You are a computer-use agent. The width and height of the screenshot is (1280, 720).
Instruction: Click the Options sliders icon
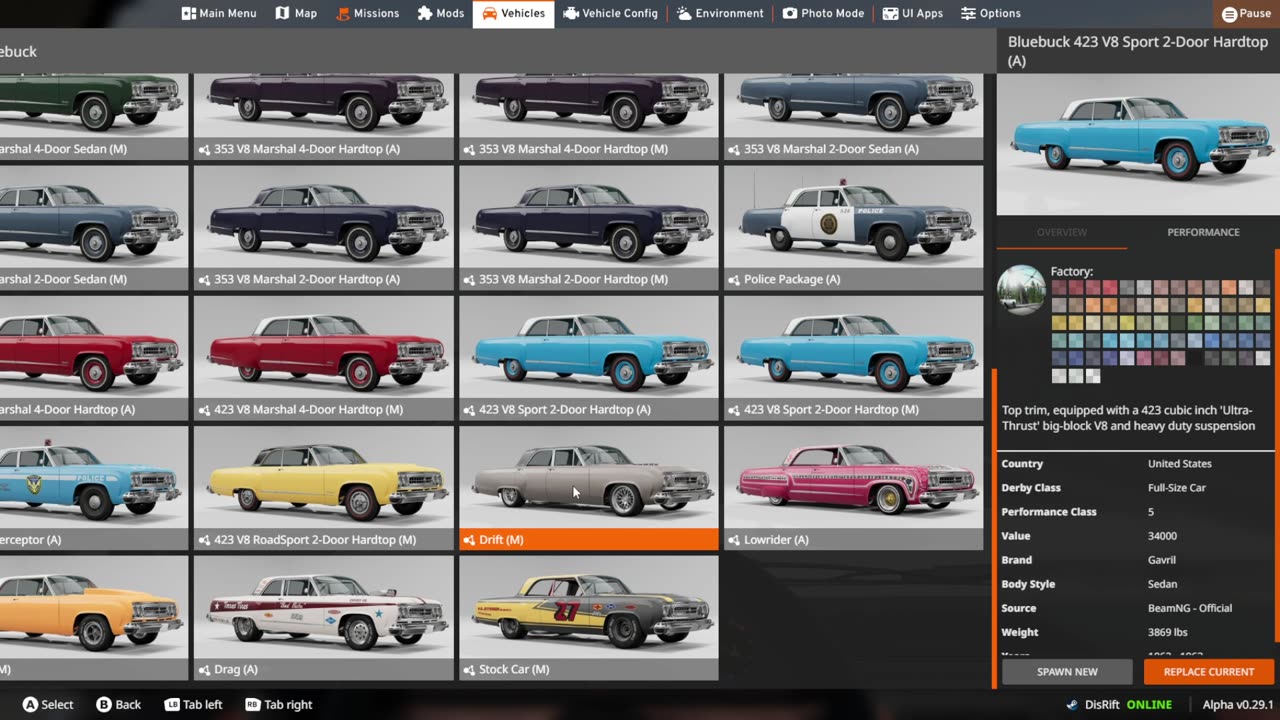click(968, 14)
